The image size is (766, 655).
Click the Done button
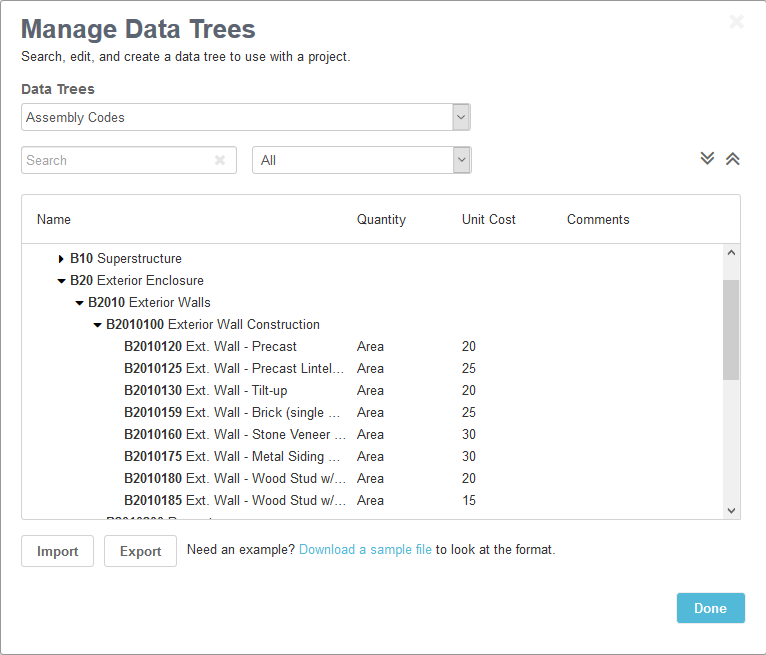pyautogui.click(x=710, y=608)
